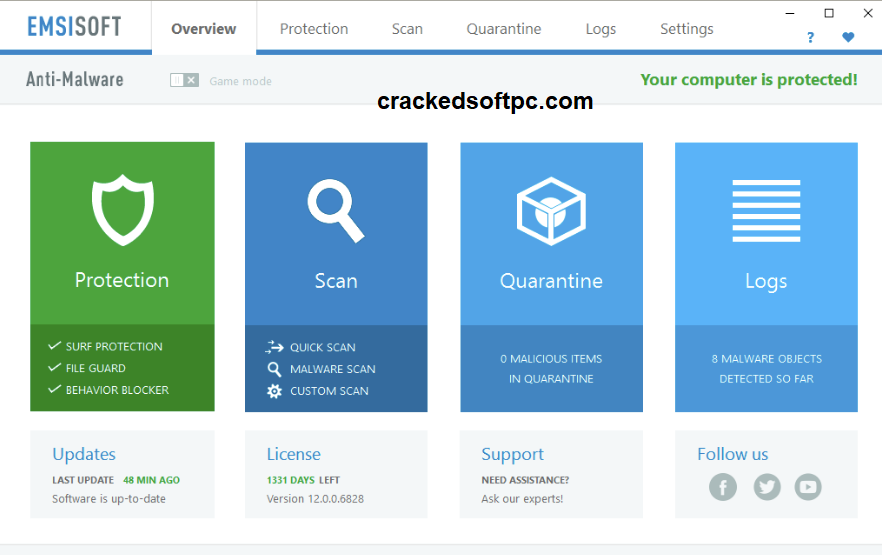The width and height of the screenshot is (882, 555).
Task: Open the Facebook page icon
Action: tap(723, 487)
